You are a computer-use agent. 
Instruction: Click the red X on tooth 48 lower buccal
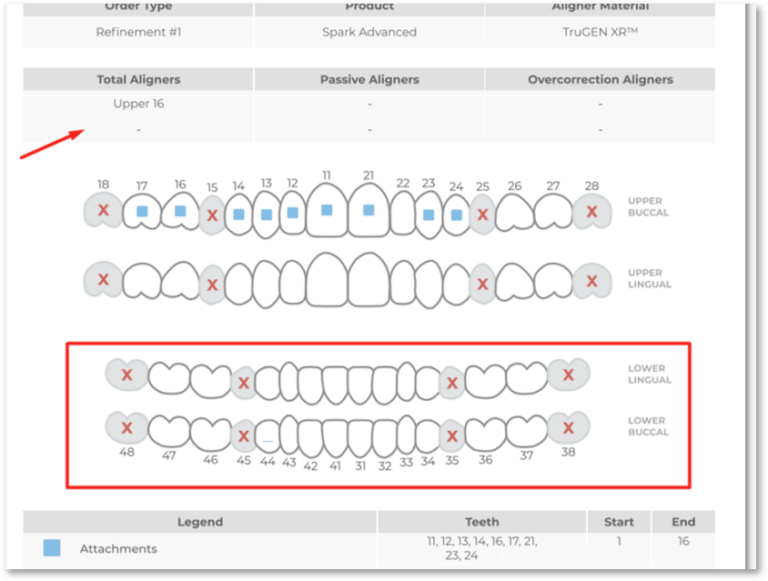pos(127,428)
